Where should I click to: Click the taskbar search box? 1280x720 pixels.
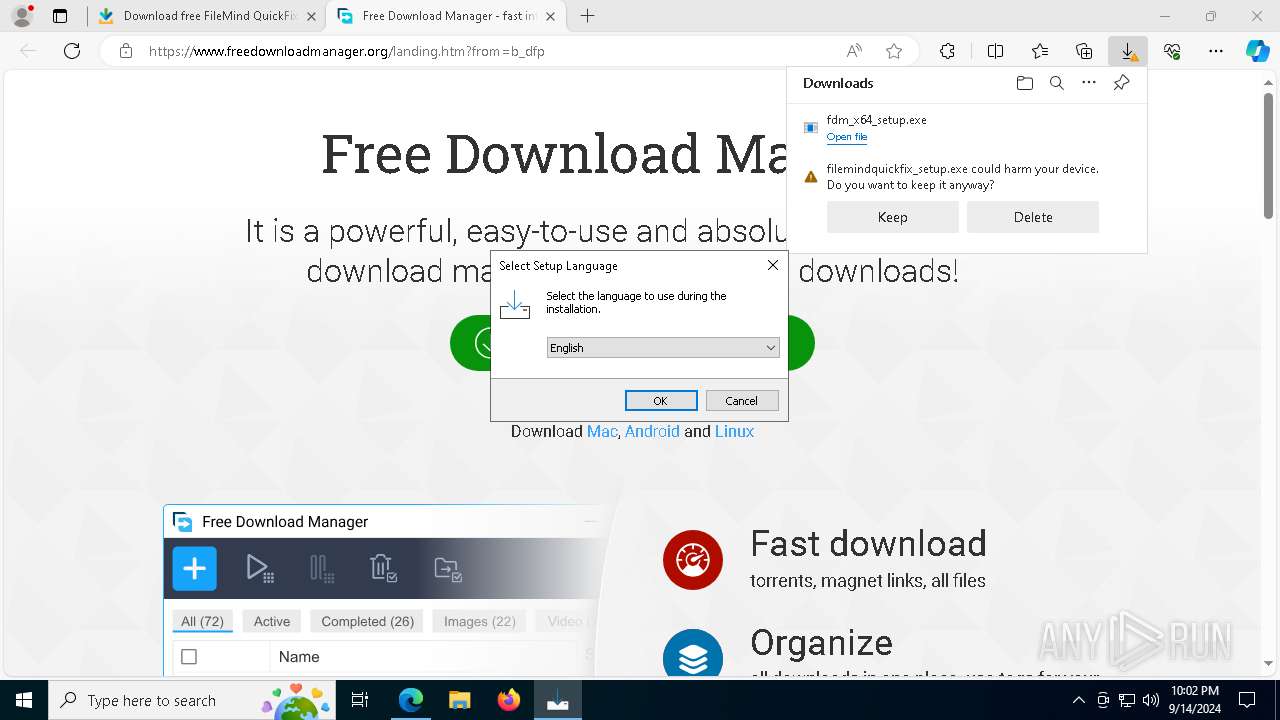coord(190,700)
